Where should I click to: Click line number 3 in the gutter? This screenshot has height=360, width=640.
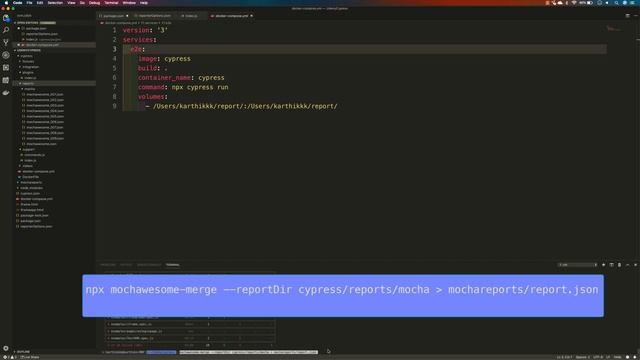click(x=114, y=49)
